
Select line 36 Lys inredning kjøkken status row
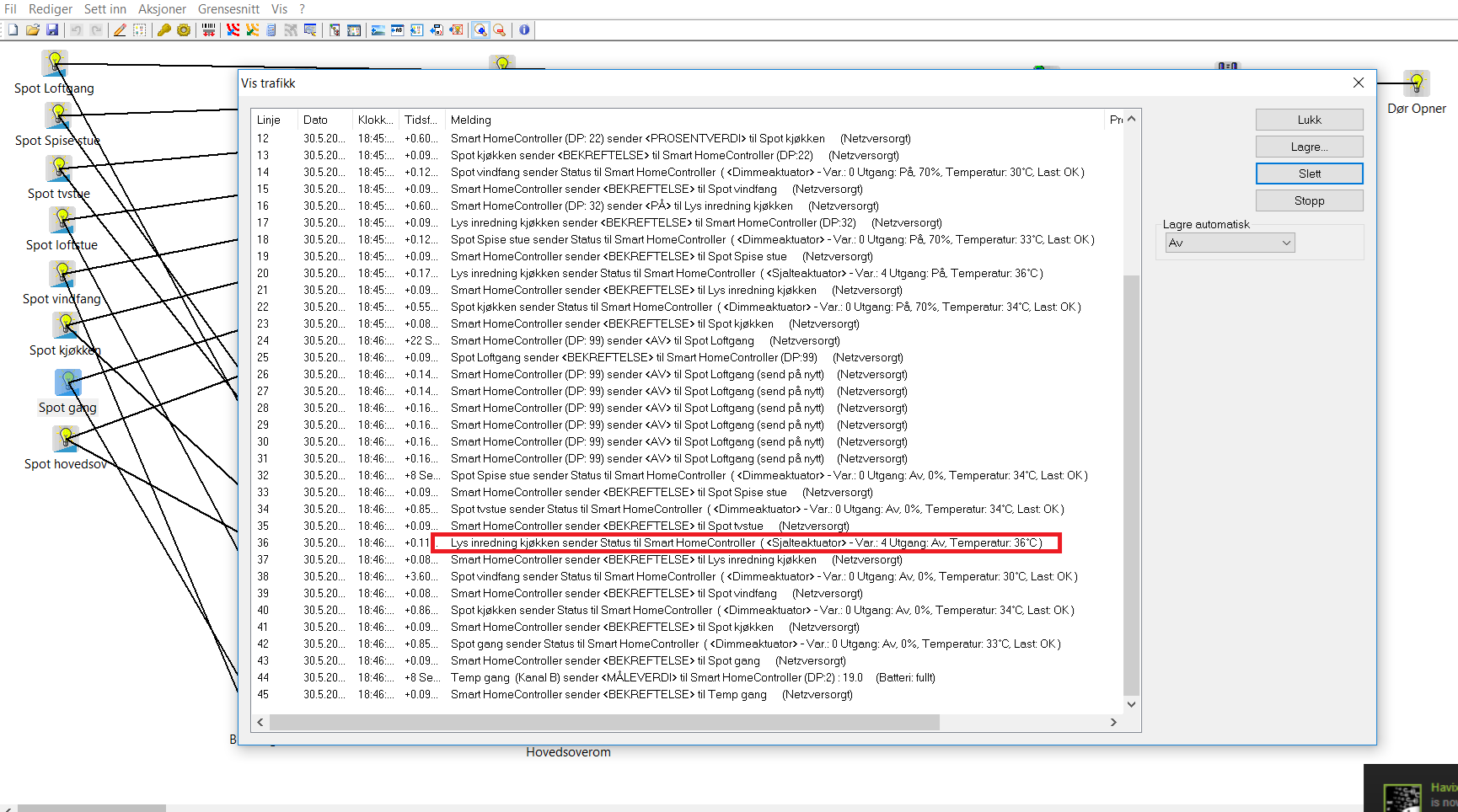(687, 542)
